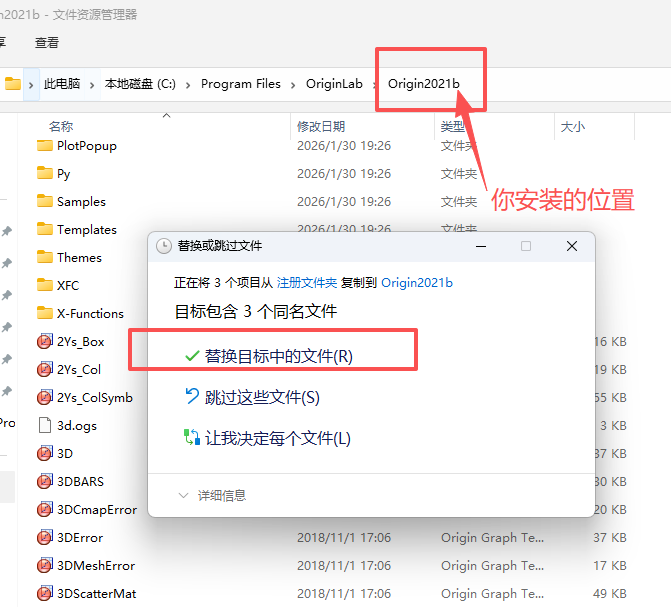Image resolution: width=671 pixels, height=616 pixels.
Task: Sort by the 大小 size column
Action: (573, 126)
